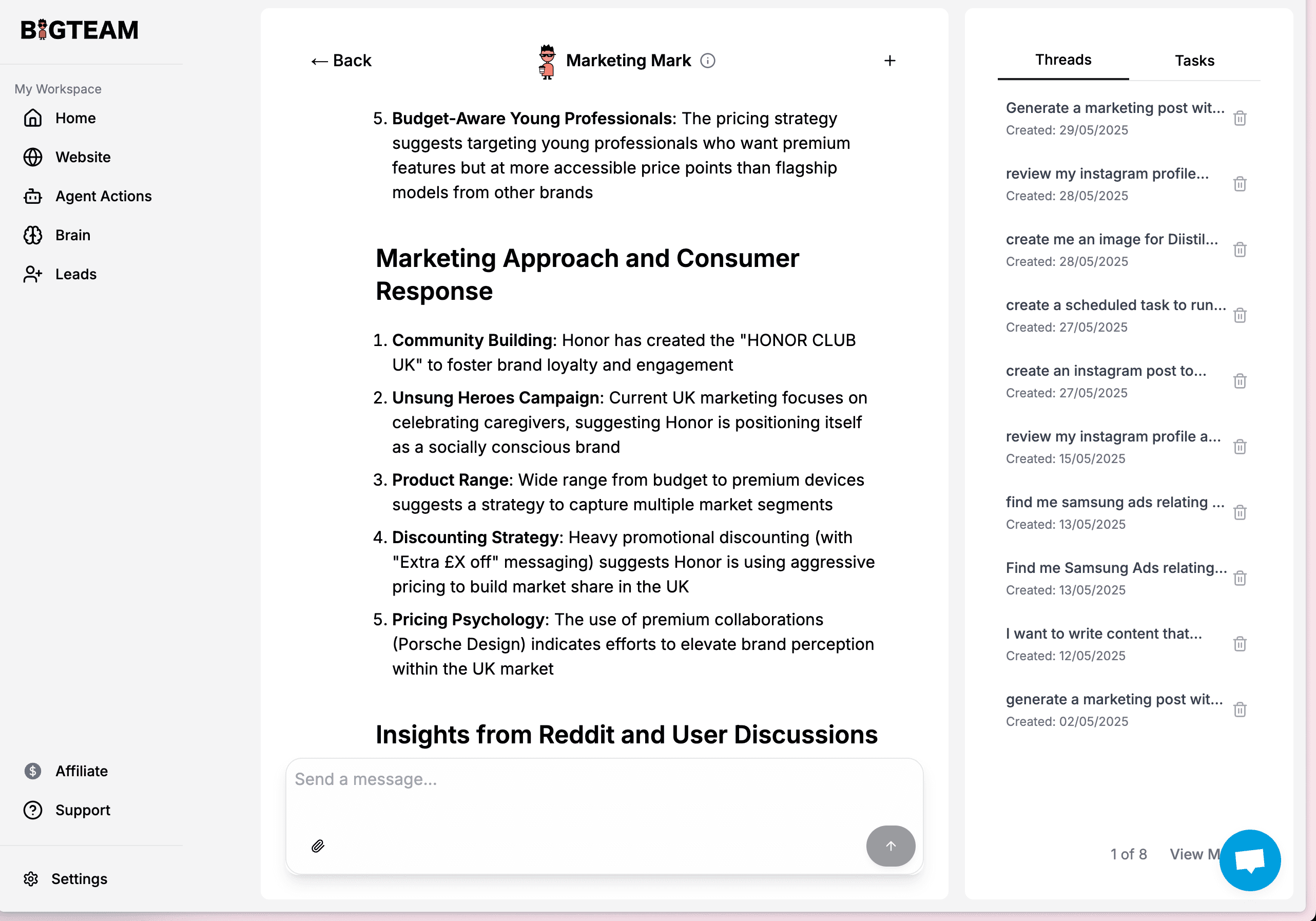Click the BIGTEAM logo

(80, 30)
